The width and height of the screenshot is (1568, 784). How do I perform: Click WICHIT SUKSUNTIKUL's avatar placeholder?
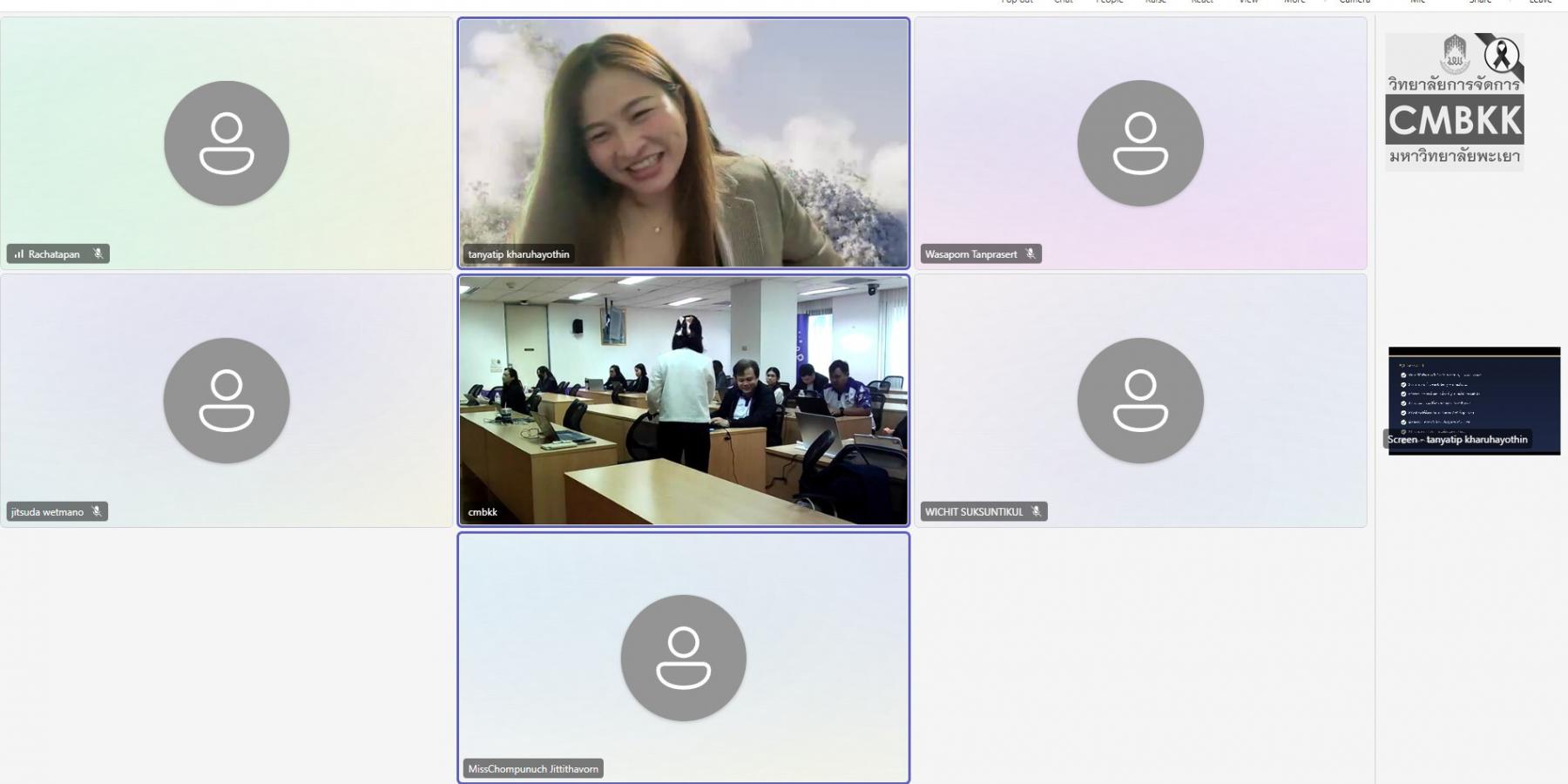[1139, 401]
